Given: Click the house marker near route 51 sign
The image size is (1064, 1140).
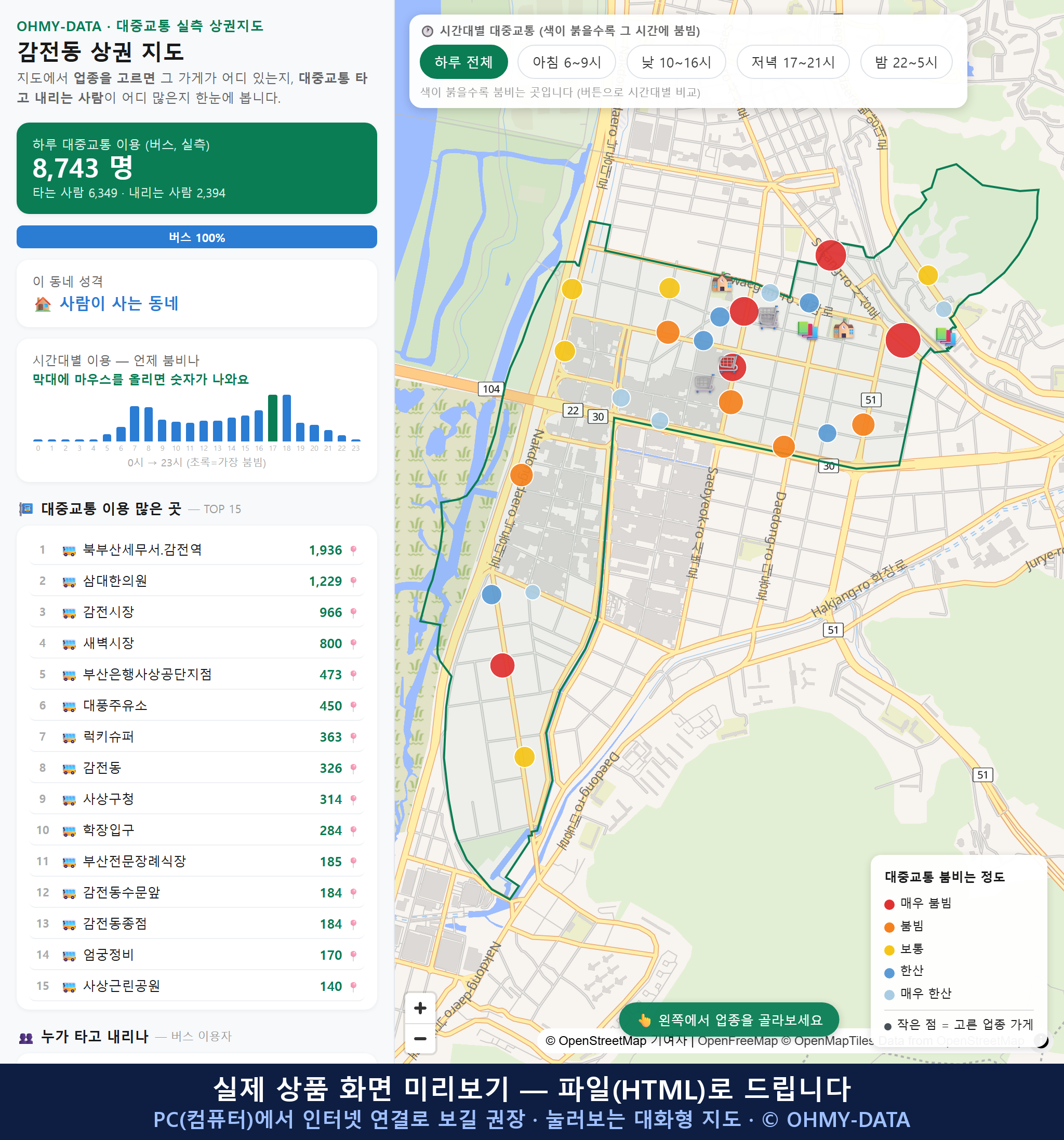Looking at the screenshot, I should 843,329.
